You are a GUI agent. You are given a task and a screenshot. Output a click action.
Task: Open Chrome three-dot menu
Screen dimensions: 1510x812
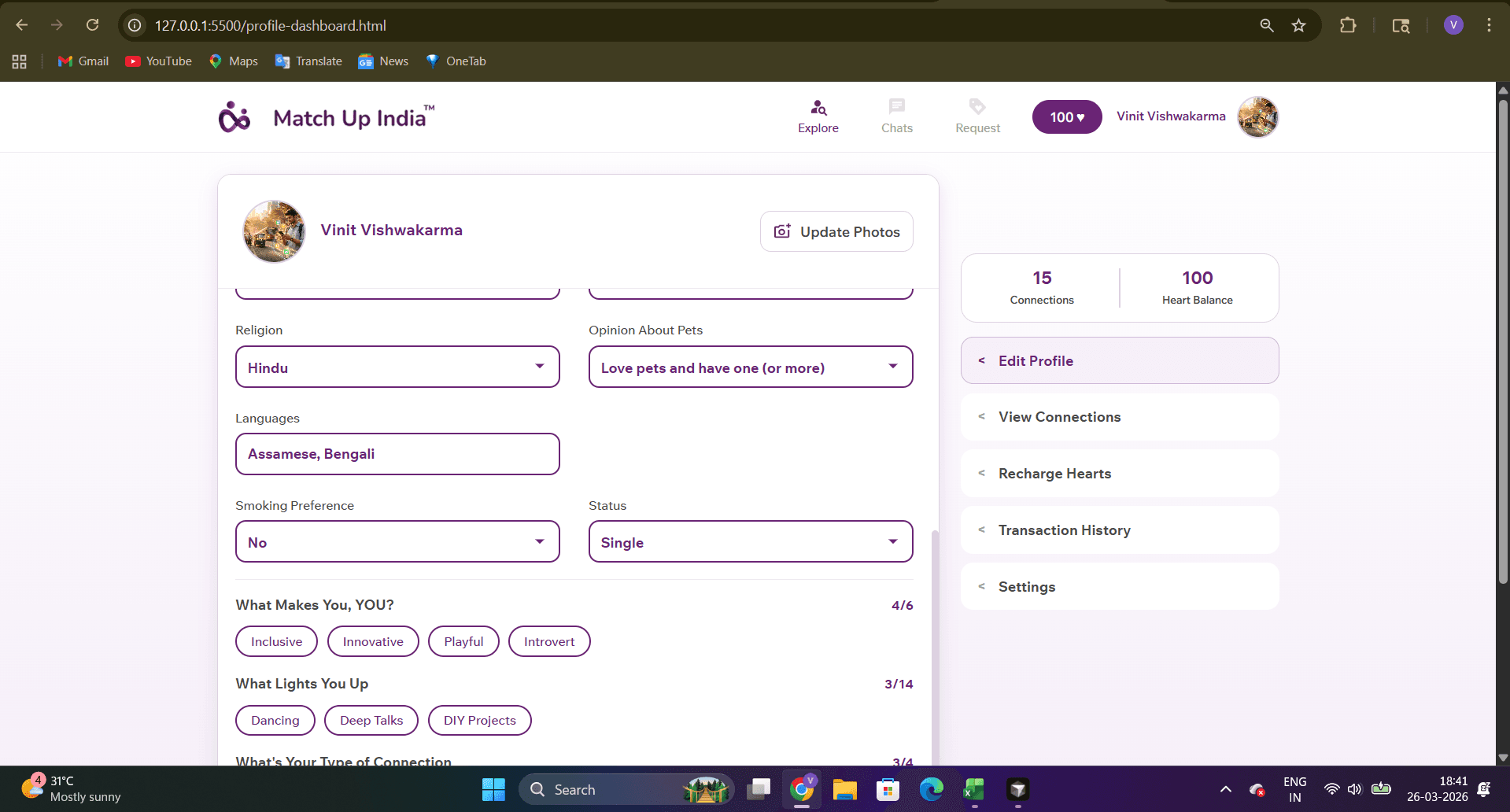[1489, 25]
